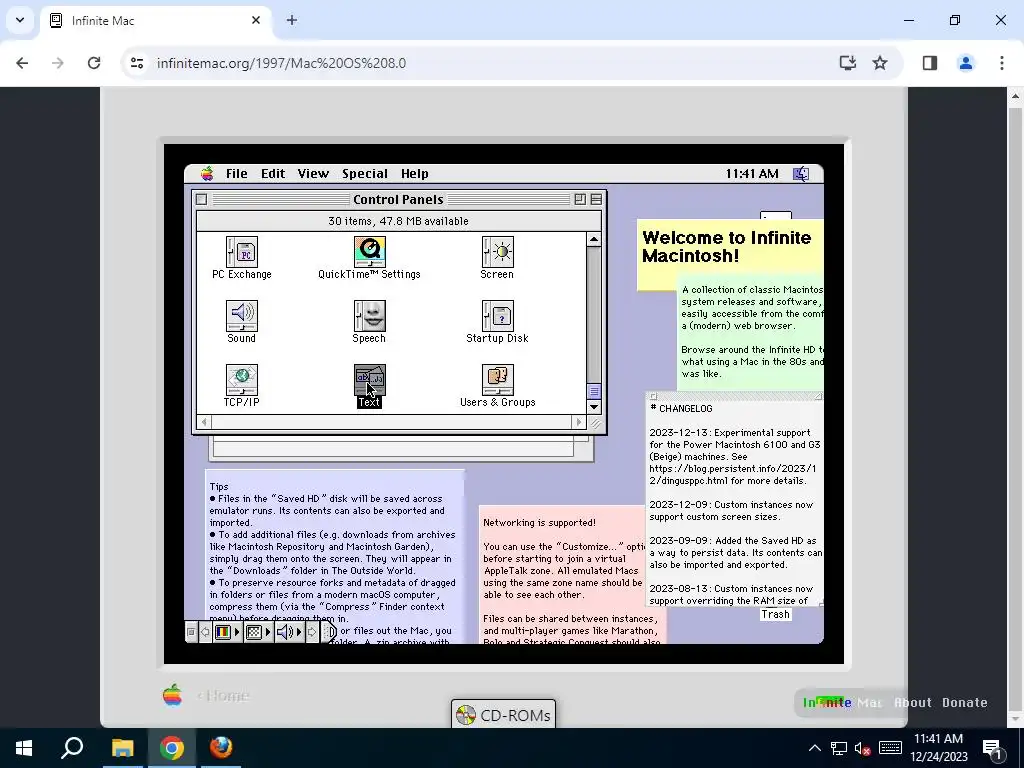Screen dimensions: 1024x768
Task: Click the Control Panels scroll down arrow
Action: [x=594, y=407]
